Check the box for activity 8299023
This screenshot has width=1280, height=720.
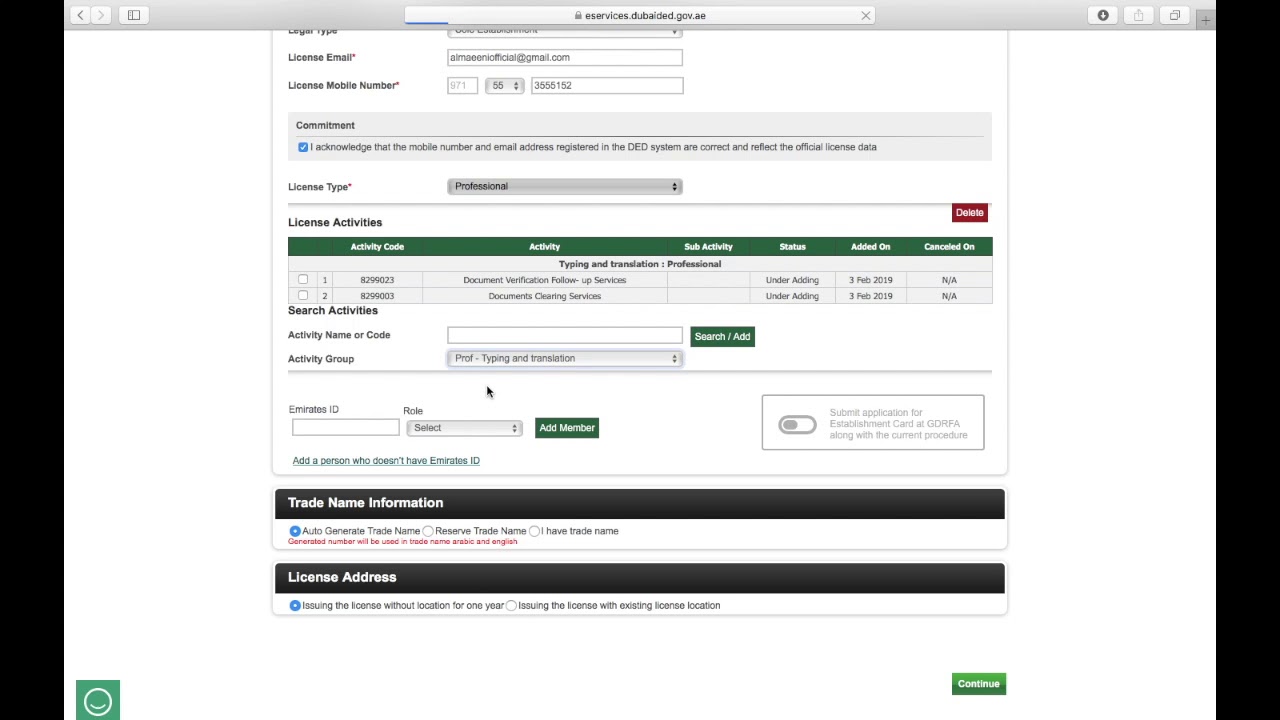[x=303, y=279]
